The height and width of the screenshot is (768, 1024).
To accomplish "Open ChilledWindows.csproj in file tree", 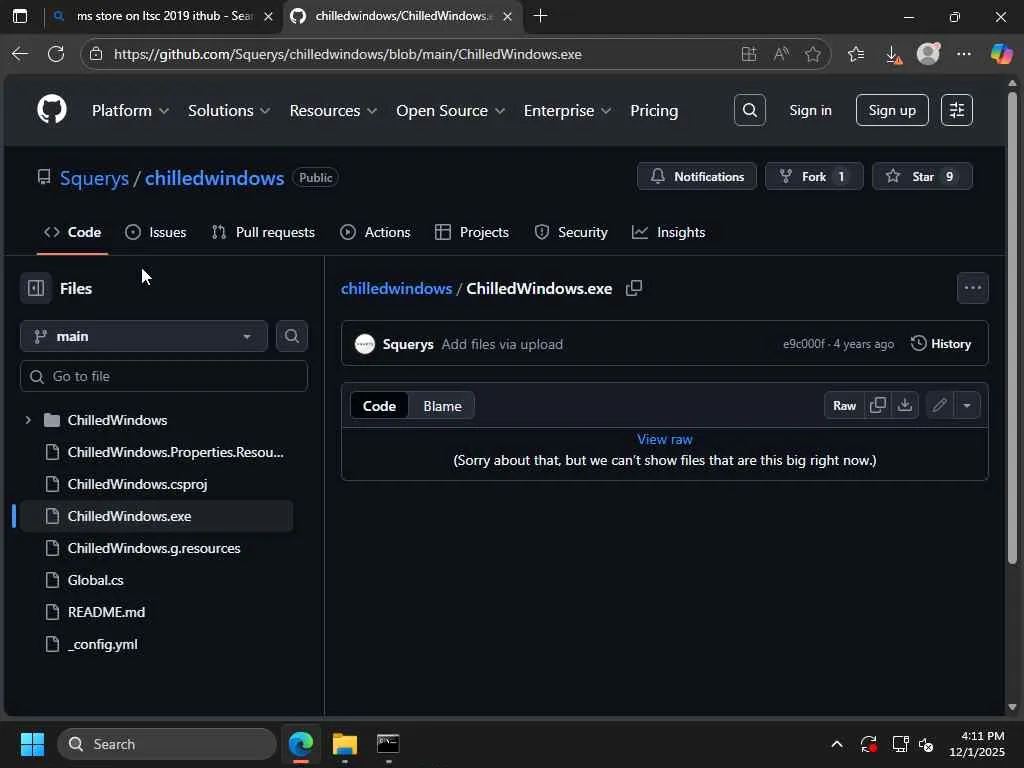I will click(x=137, y=484).
